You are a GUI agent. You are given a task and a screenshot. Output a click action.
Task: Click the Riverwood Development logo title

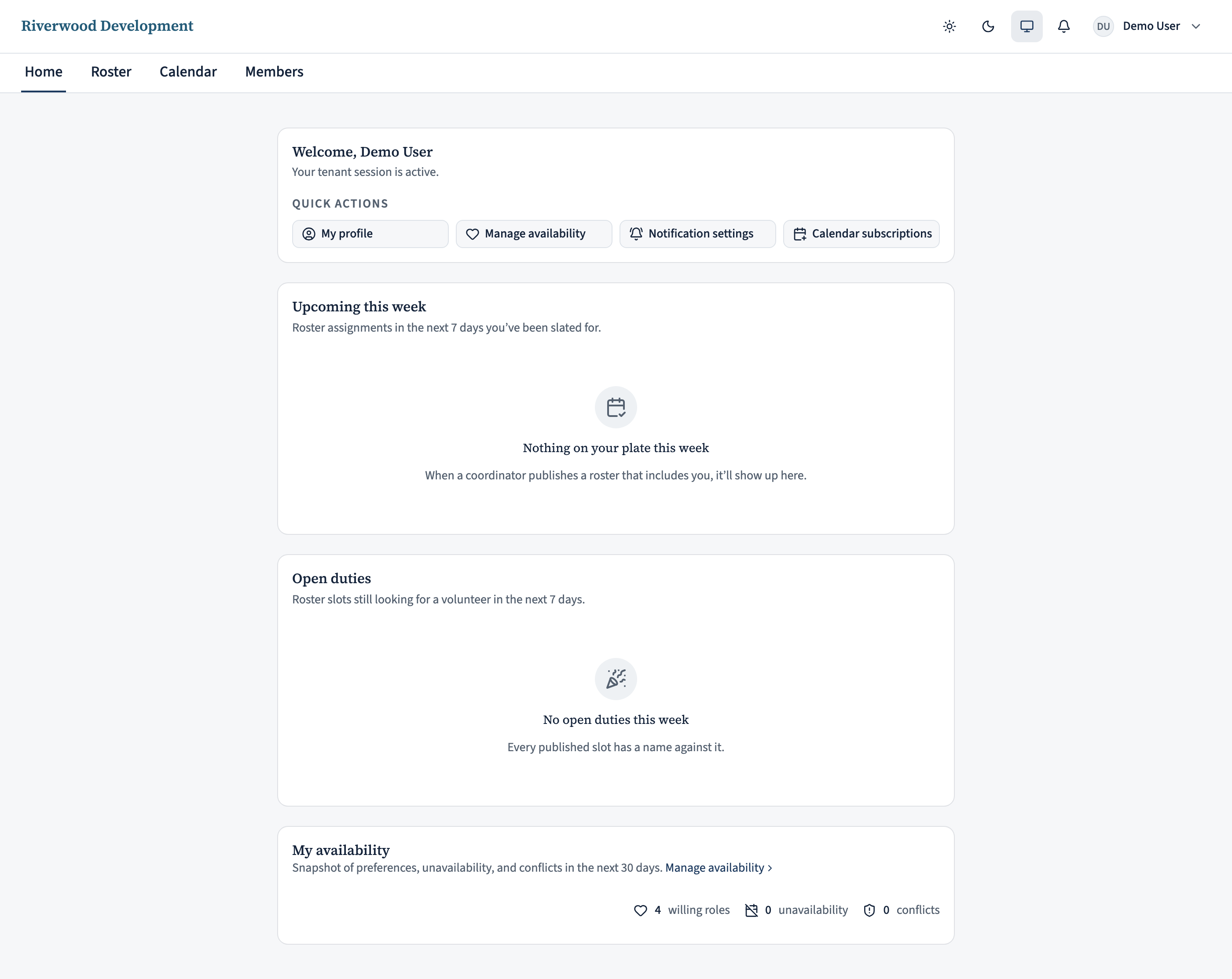(107, 26)
